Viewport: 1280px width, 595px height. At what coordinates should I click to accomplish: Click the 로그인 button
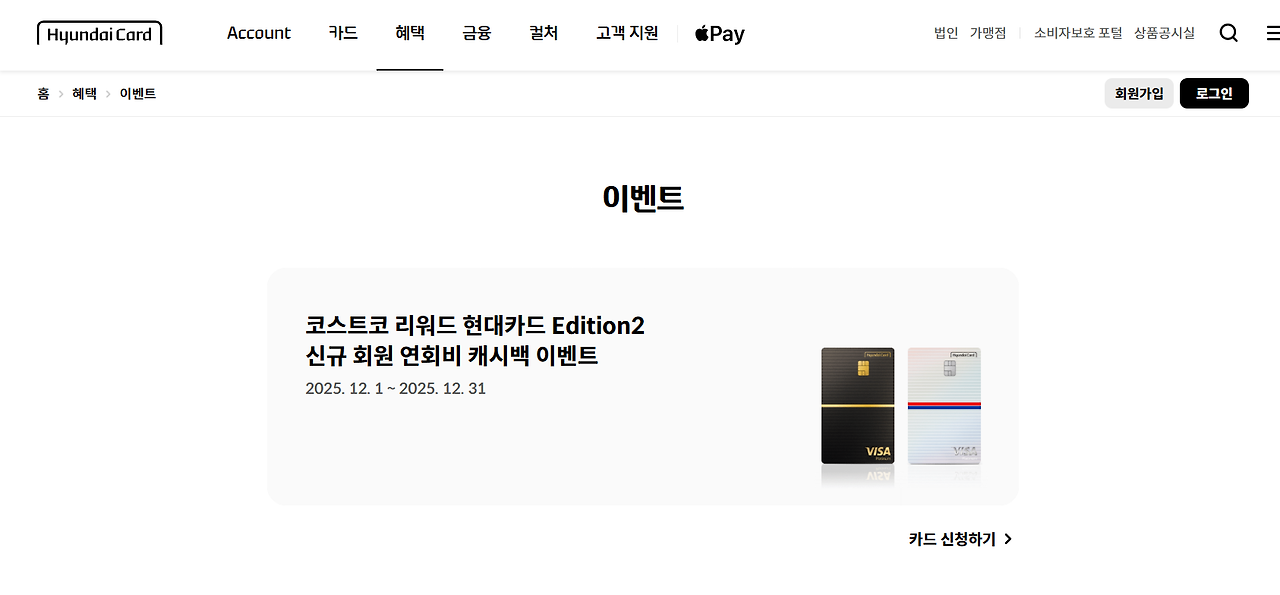coord(1214,93)
